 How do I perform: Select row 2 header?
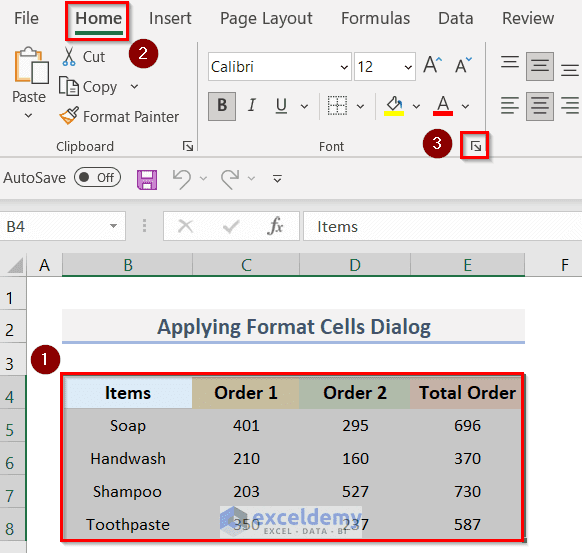[13, 327]
